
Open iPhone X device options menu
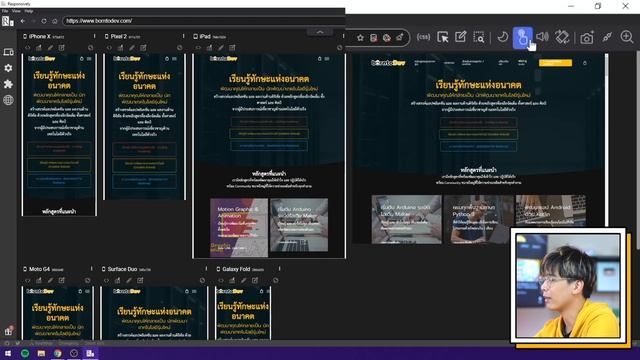[x=94, y=36]
